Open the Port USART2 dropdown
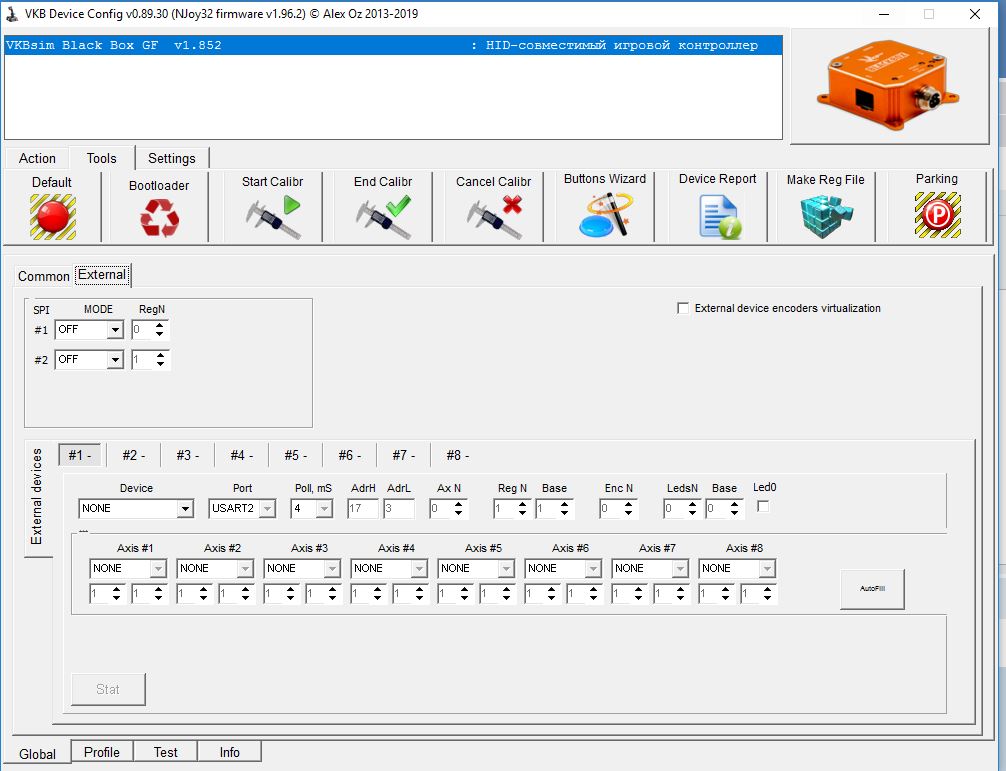Image resolution: width=1006 pixels, height=771 pixels. tap(242, 509)
